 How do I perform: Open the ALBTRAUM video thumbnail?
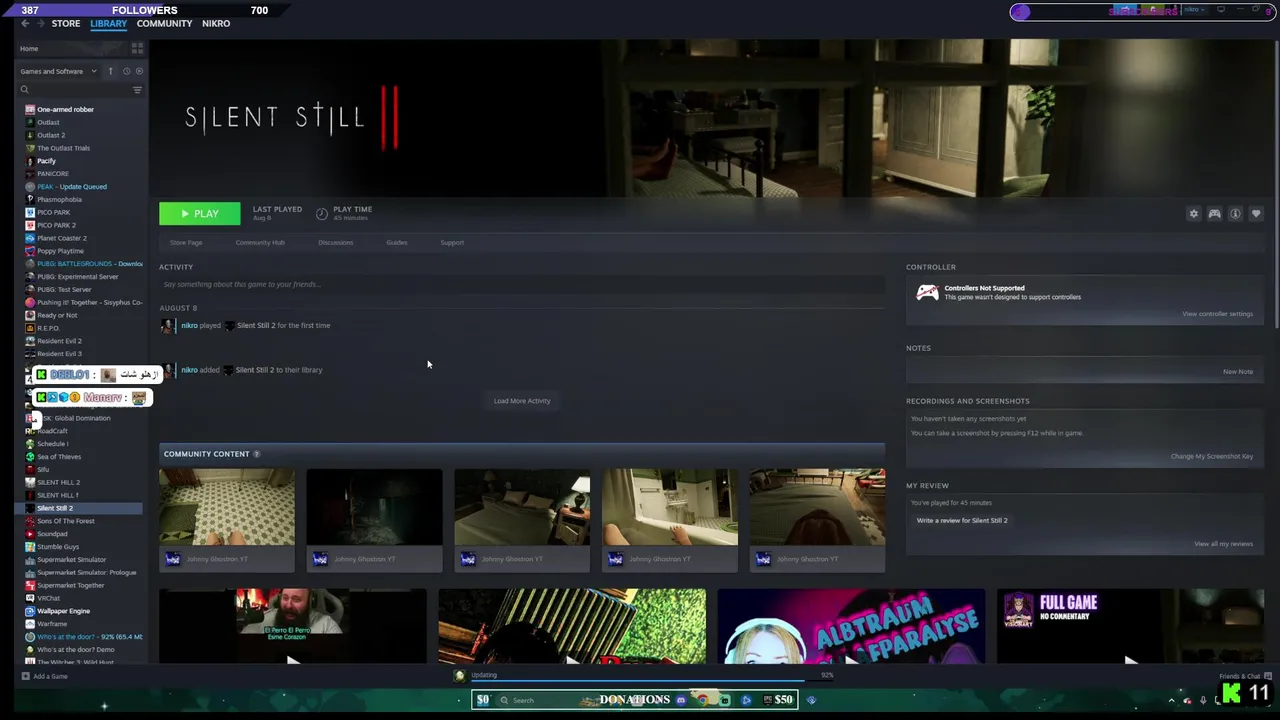coord(851,627)
